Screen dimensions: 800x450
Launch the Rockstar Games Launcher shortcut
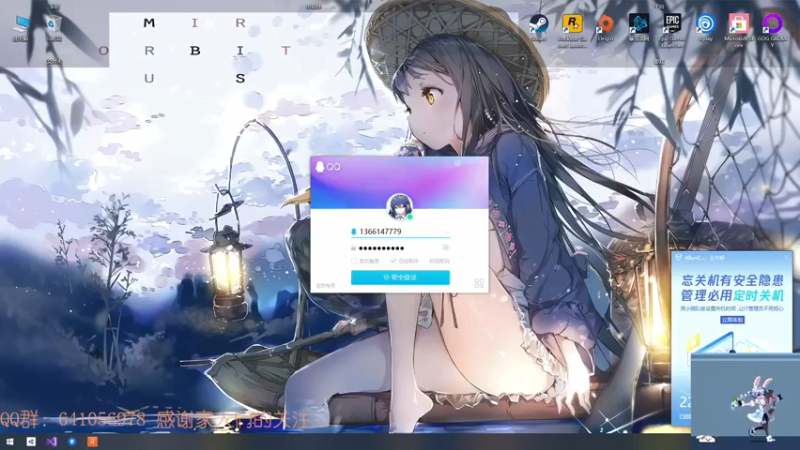click(572, 31)
